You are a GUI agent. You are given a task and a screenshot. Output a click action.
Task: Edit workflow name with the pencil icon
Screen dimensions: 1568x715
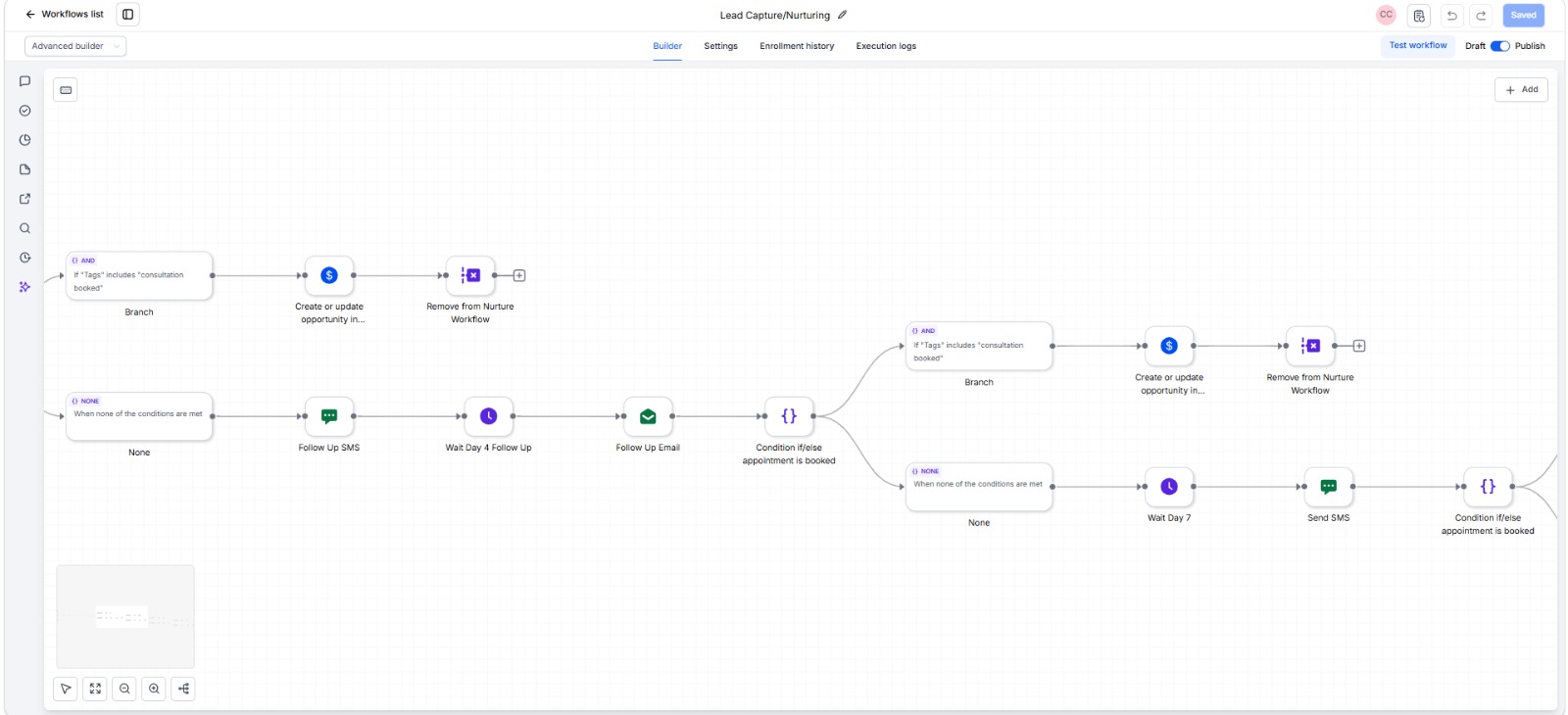[842, 15]
